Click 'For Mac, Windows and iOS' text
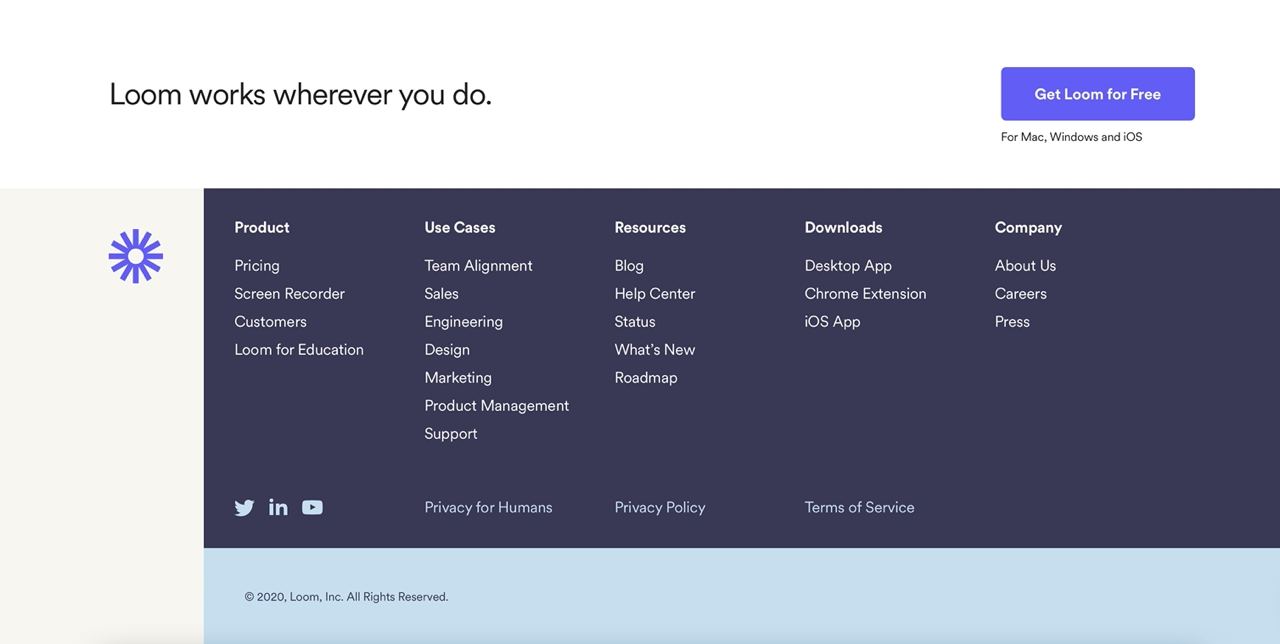1280x644 pixels. pyautogui.click(x=1071, y=137)
